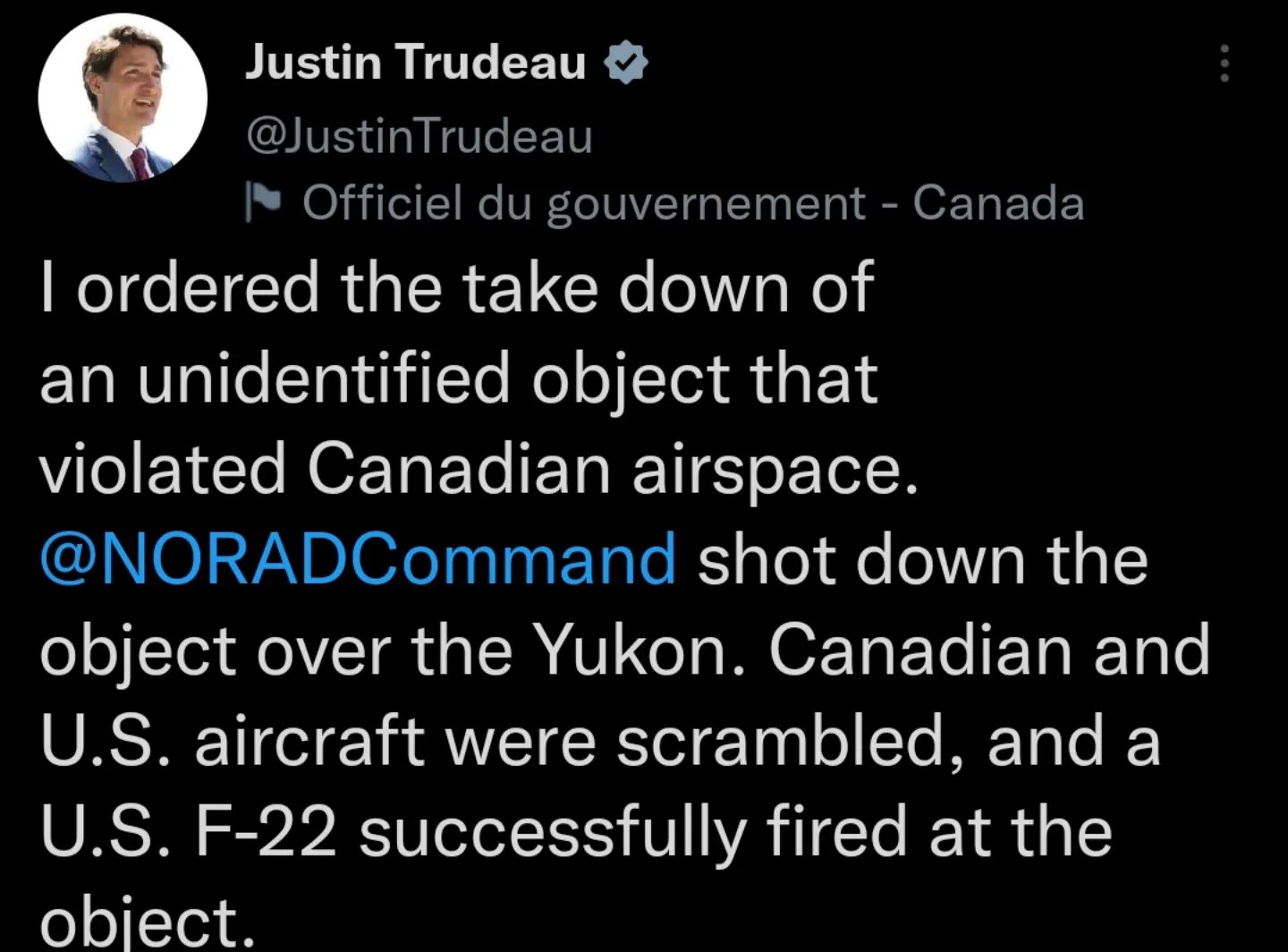Click the blue verified checkmark badge
Viewport: 1288px width, 952px height.
[626, 64]
